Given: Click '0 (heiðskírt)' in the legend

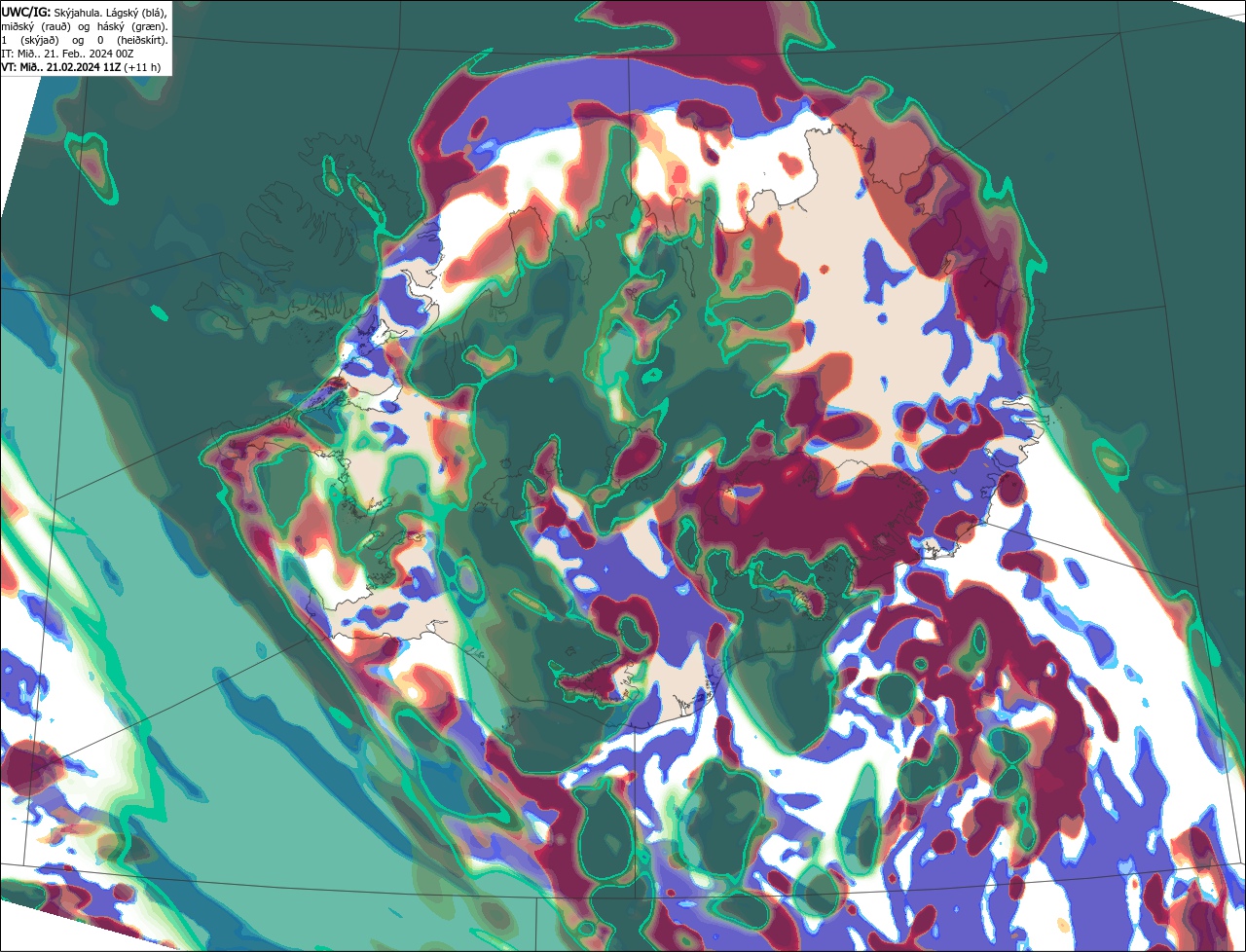Looking at the screenshot, I should point(132,41).
